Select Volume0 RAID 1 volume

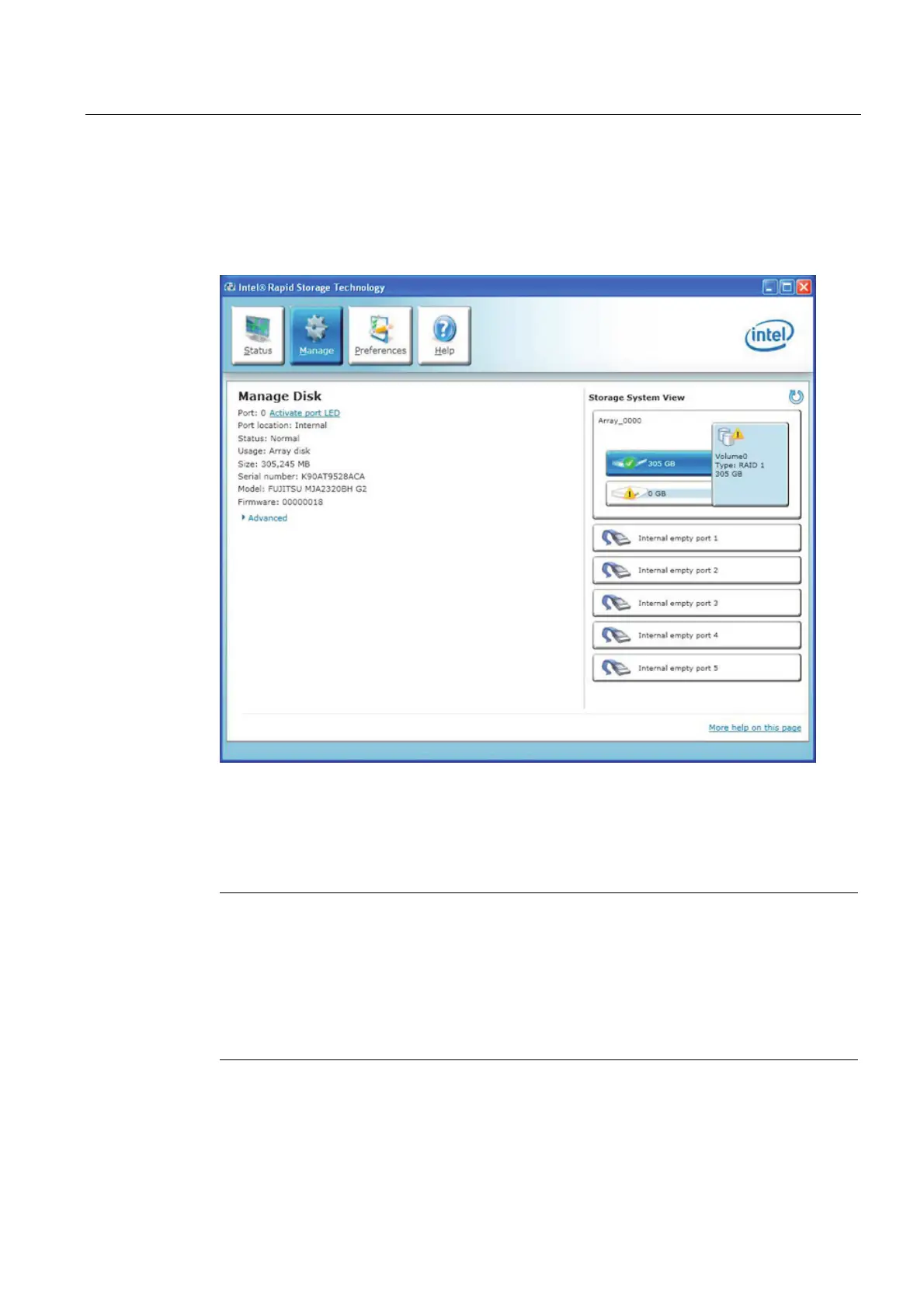point(750,464)
